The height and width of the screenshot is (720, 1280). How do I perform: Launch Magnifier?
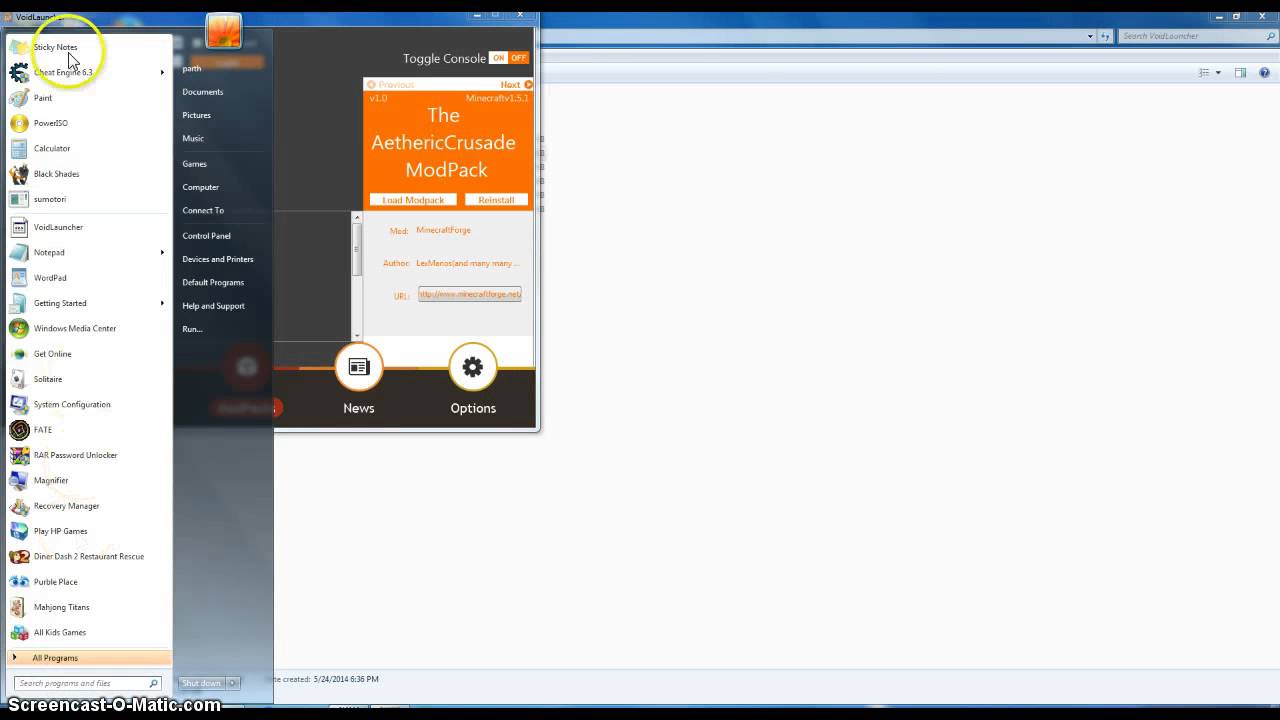(x=88, y=480)
